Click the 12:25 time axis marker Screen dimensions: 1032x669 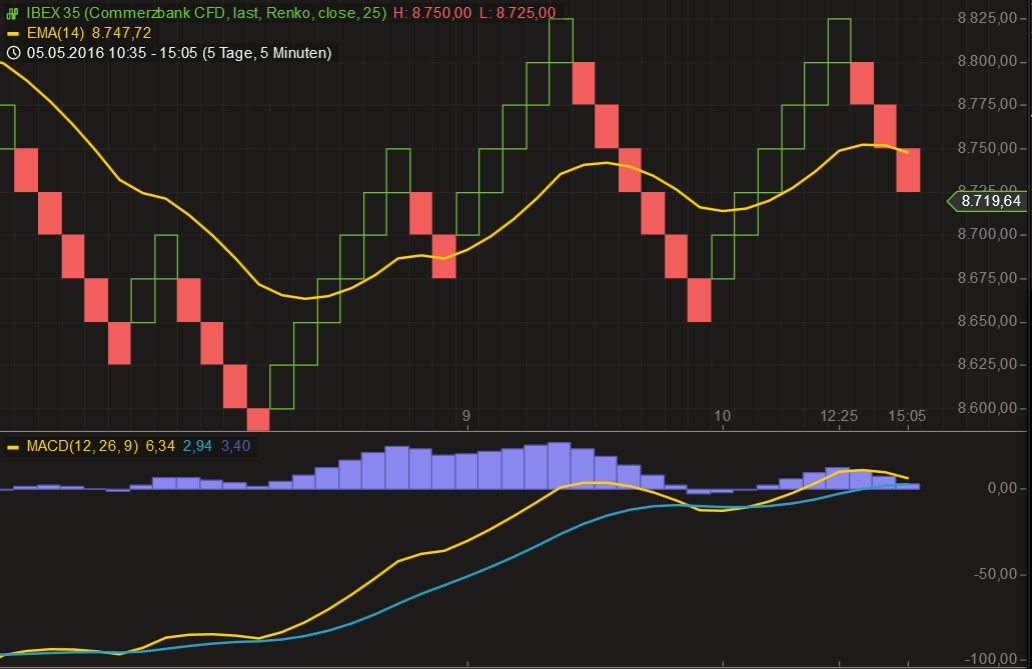pos(839,415)
